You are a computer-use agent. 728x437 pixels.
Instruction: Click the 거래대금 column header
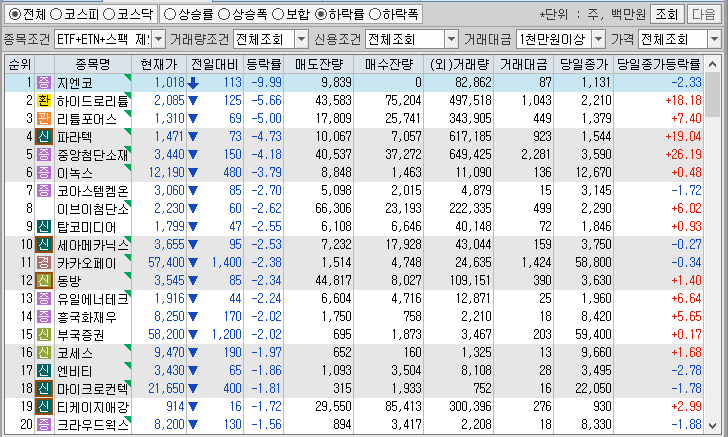(524, 65)
